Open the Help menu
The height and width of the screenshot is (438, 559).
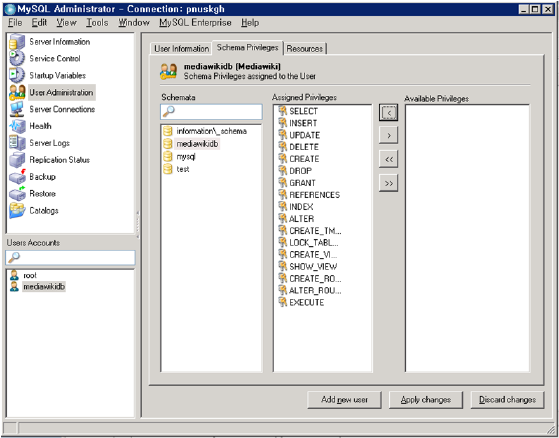(x=250, y=22)
